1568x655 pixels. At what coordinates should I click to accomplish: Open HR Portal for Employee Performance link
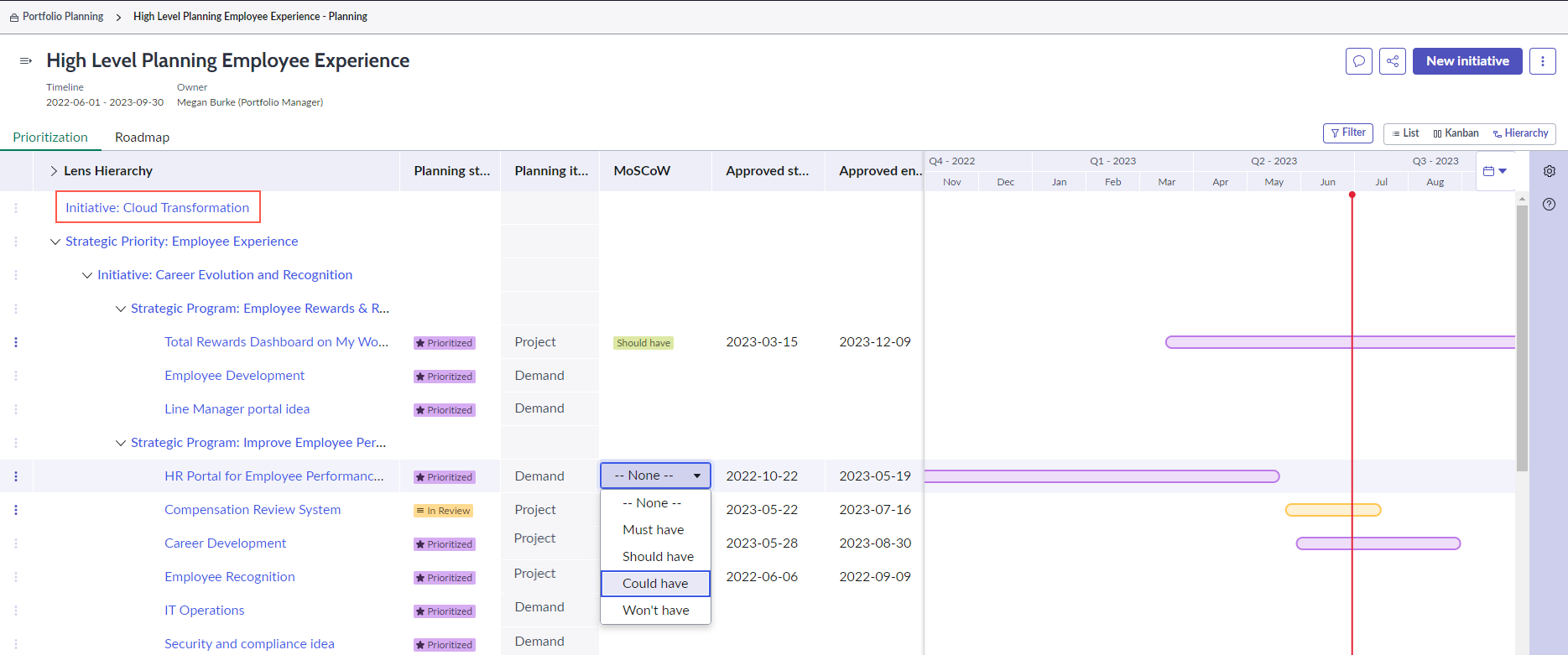[x=273, y=476]
